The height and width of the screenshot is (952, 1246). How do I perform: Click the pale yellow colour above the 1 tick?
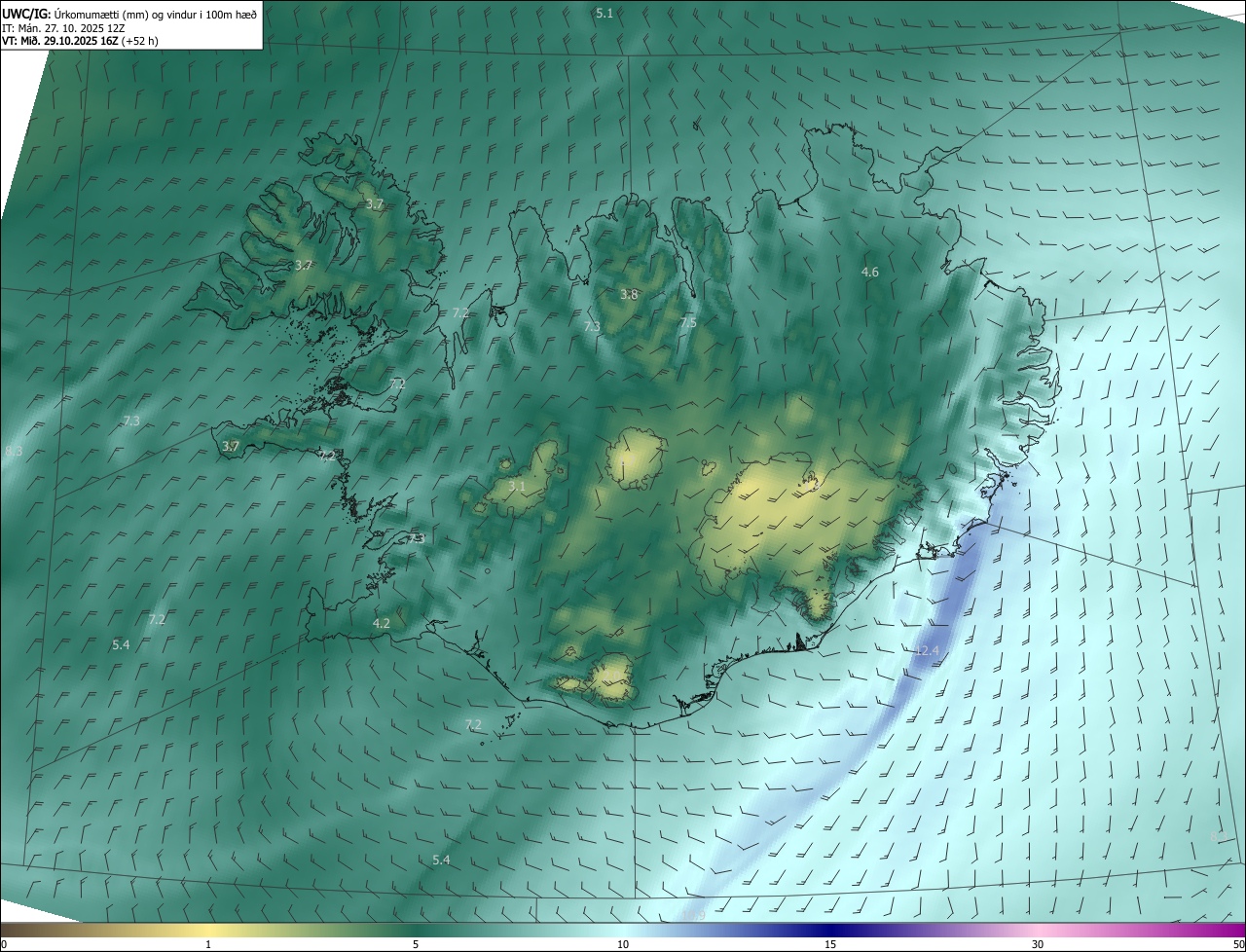pos(208,929)
